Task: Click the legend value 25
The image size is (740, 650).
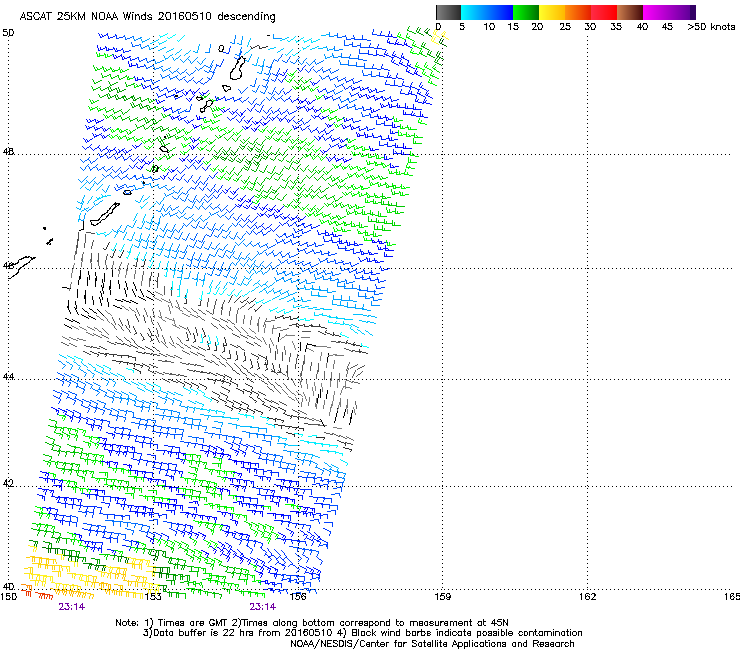Action: click(x=565, y=27)
